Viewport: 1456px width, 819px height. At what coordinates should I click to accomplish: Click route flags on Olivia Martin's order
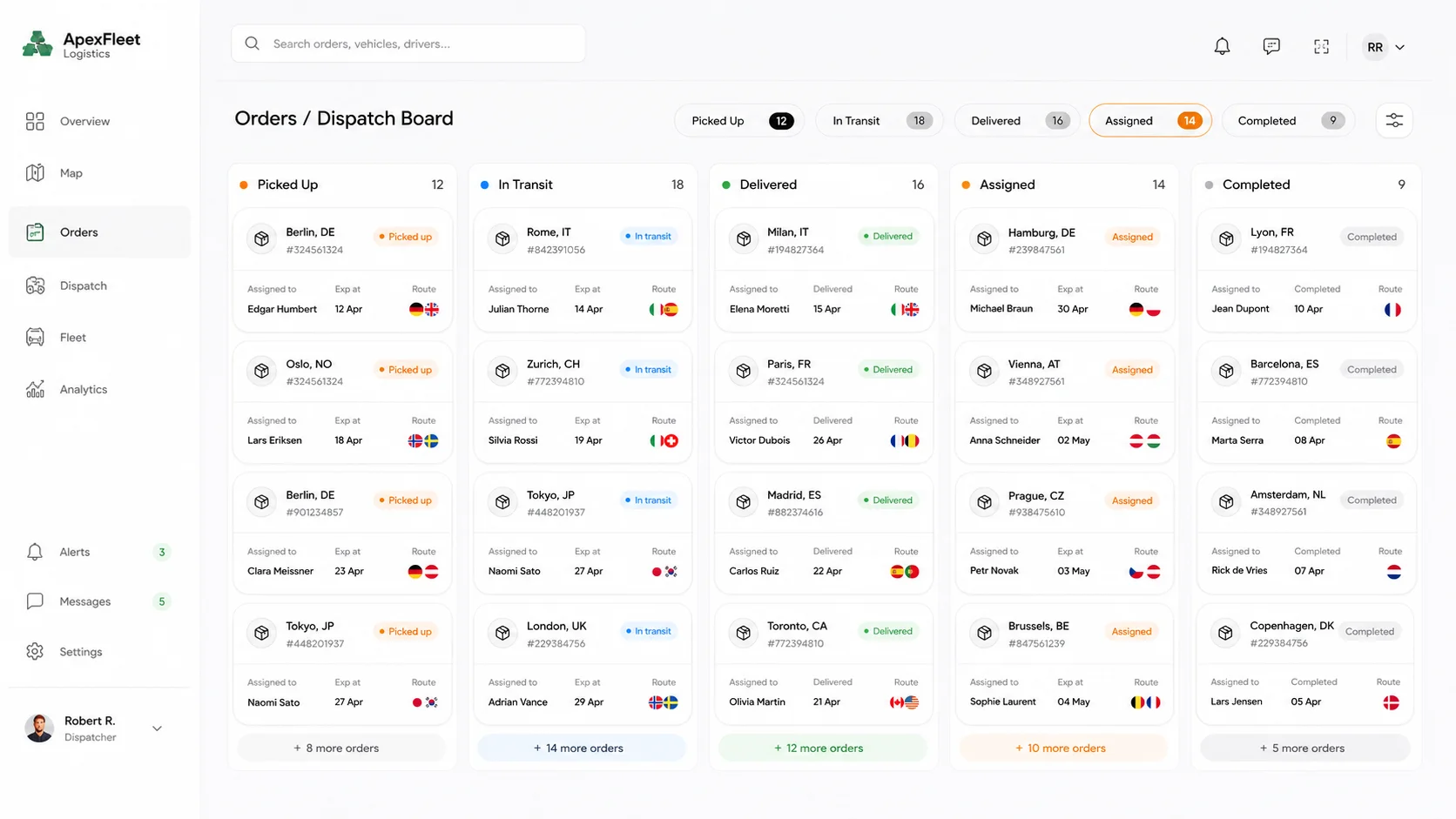(x=904, y=702)
